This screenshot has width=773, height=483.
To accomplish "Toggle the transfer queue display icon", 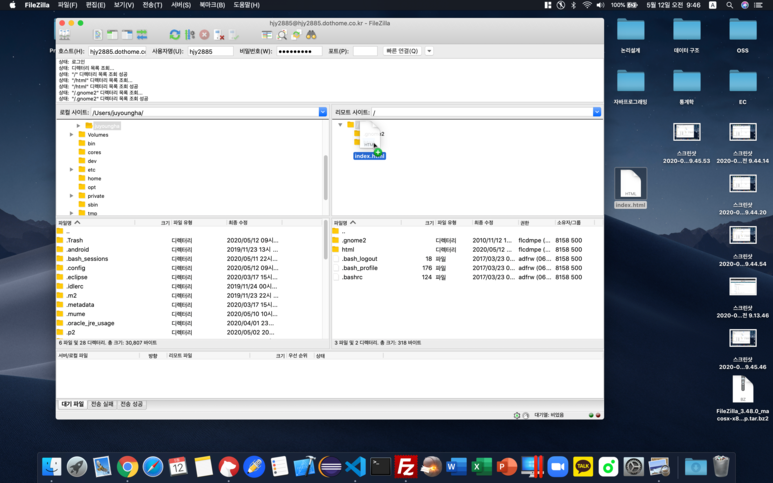I will (x=142, y=35).
